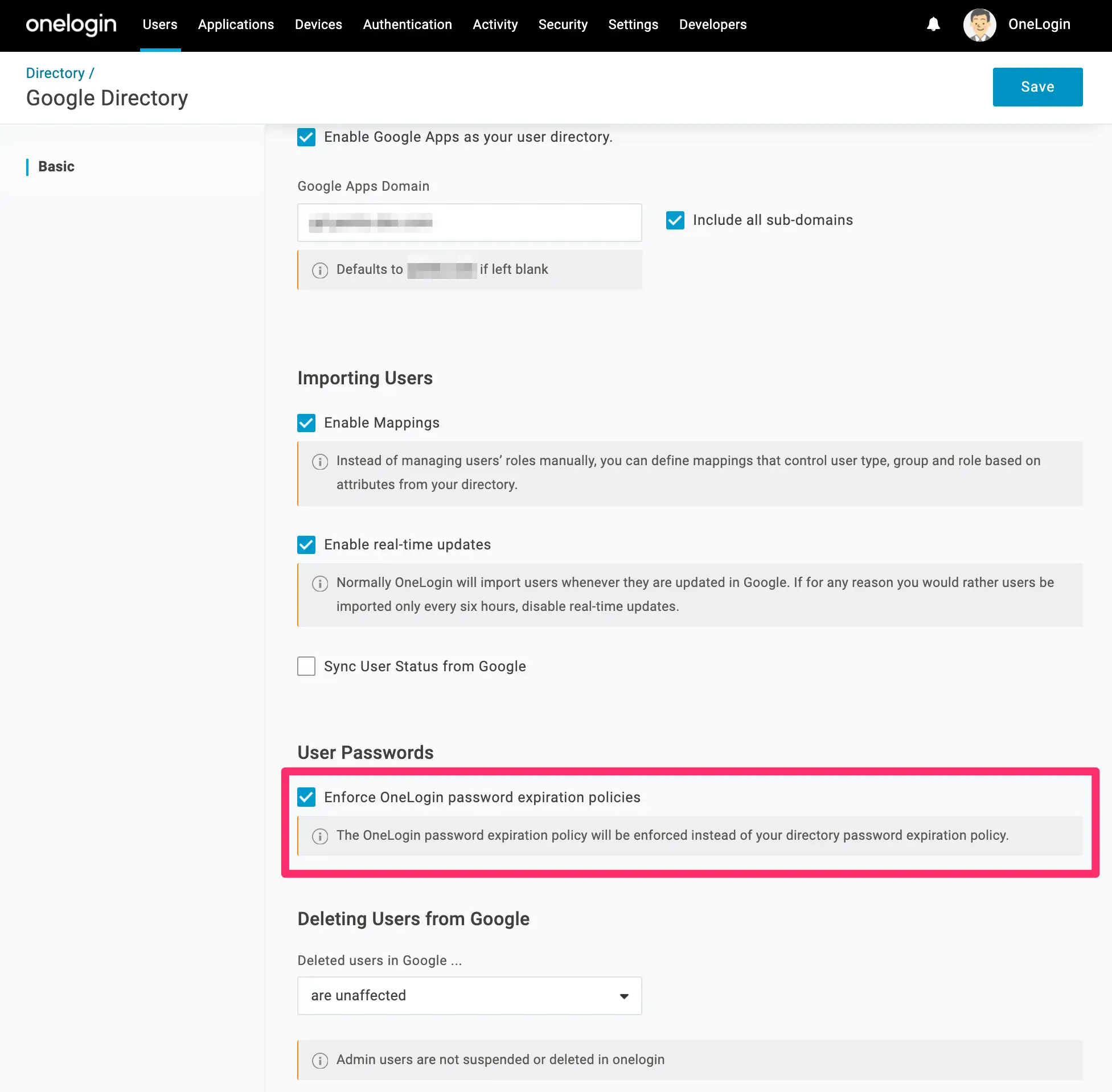Click the Save button
This screenshot has height=1092, width=1112.
coord(1037,87)
